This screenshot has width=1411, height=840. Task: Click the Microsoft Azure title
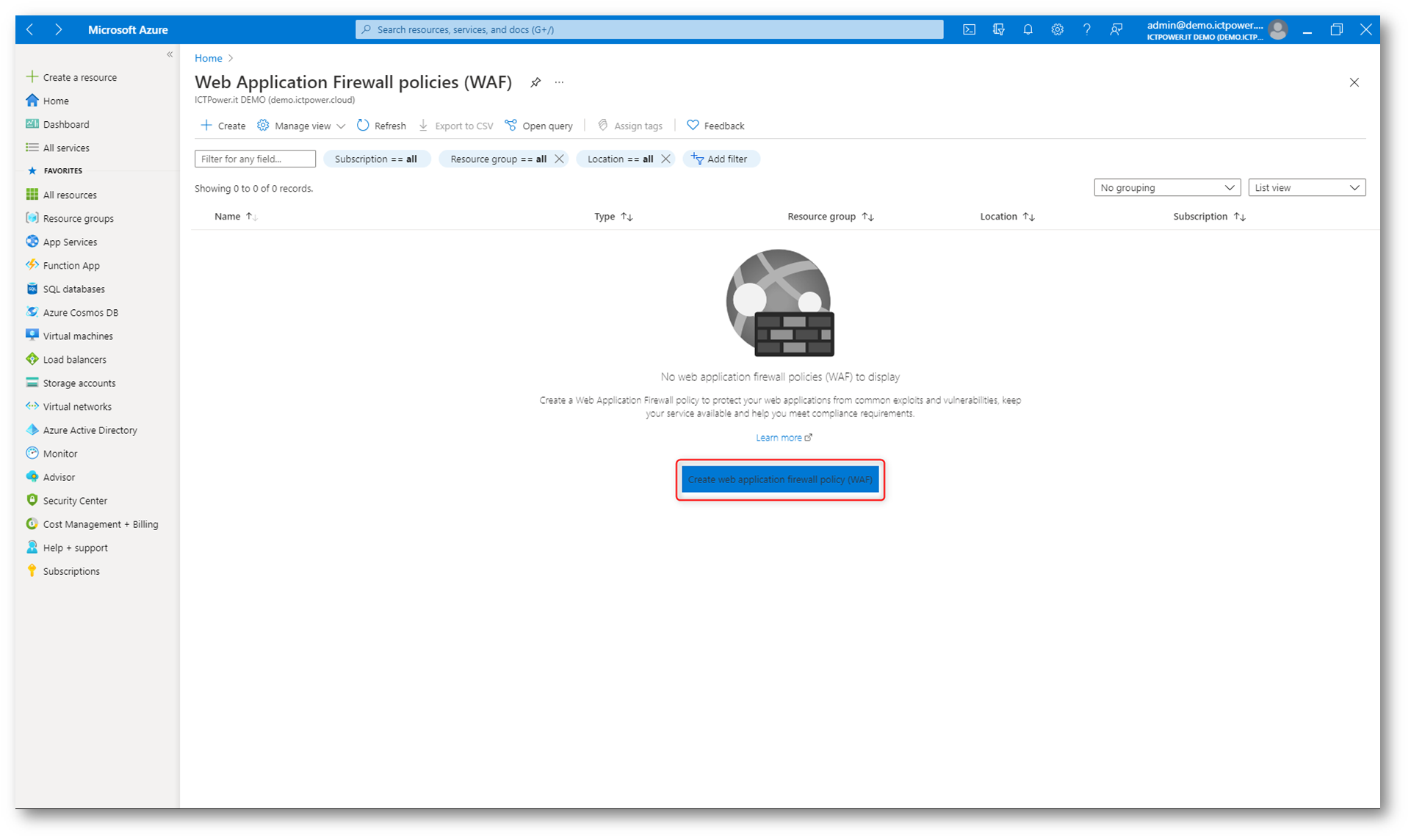(x=128, y=29)
